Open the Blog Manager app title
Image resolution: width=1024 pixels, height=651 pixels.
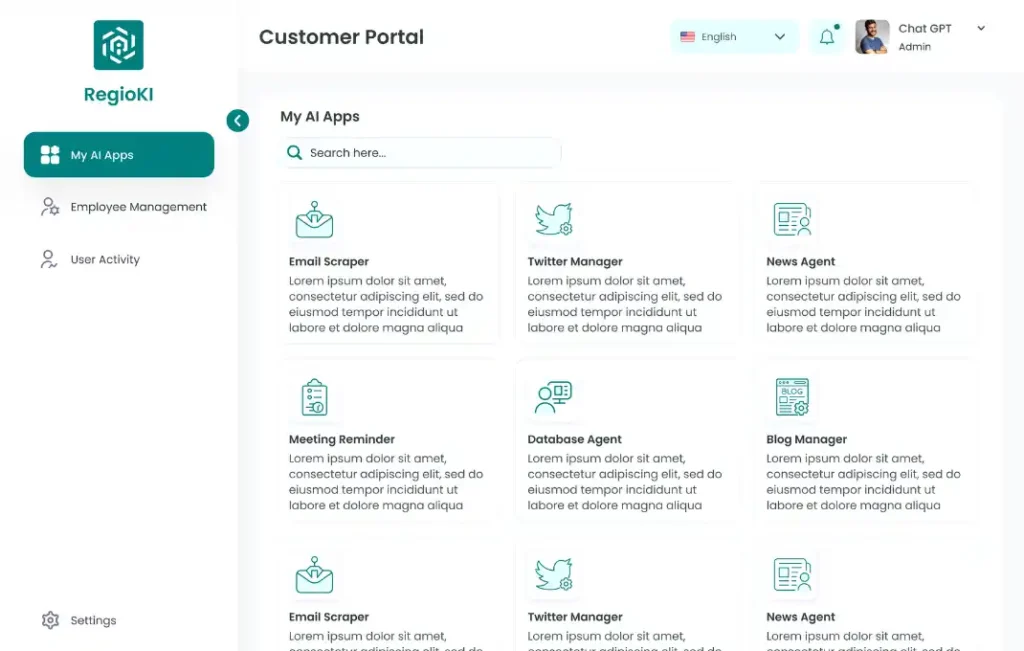click(x=806, y=440)
